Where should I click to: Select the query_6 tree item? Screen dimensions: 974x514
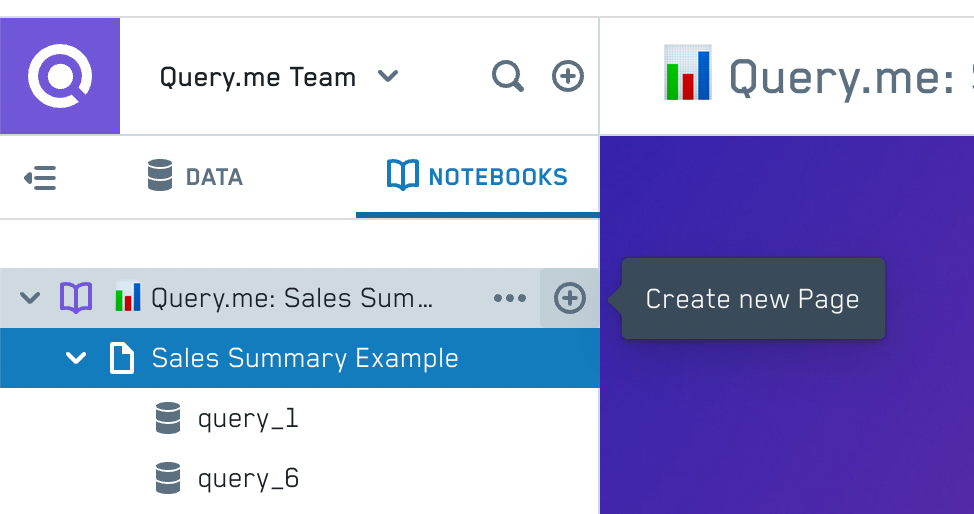click(x=300, y=478)
